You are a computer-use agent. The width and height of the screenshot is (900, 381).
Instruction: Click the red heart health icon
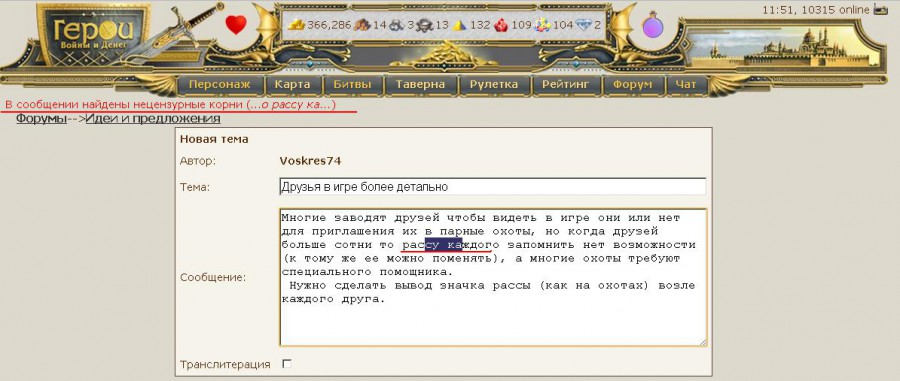coord(235,25)
